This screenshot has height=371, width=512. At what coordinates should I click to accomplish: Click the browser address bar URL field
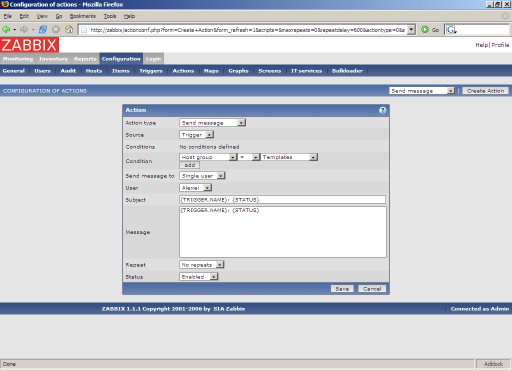(x=243, y=30)
